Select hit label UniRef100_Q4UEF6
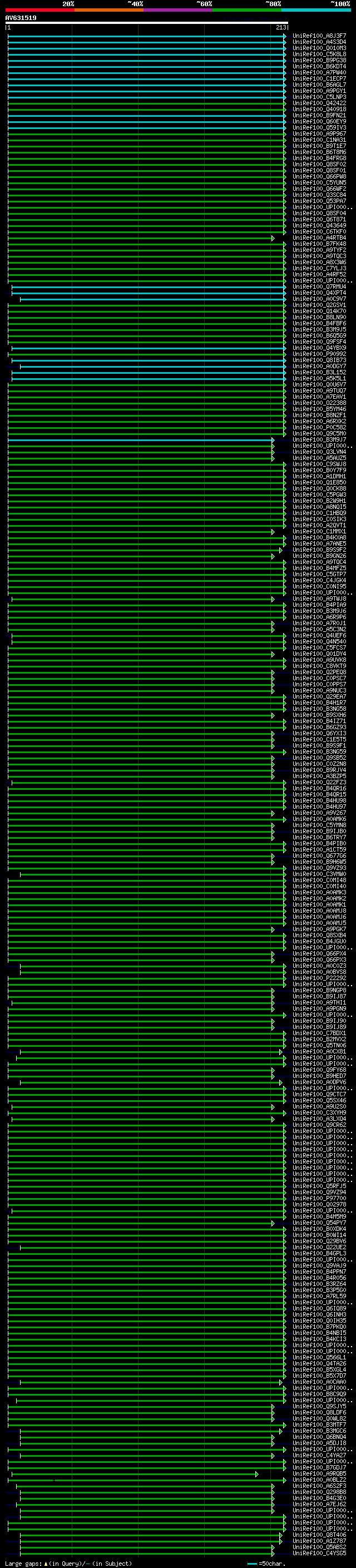Viewport: 356px width, 1568px height. [319, 635]
